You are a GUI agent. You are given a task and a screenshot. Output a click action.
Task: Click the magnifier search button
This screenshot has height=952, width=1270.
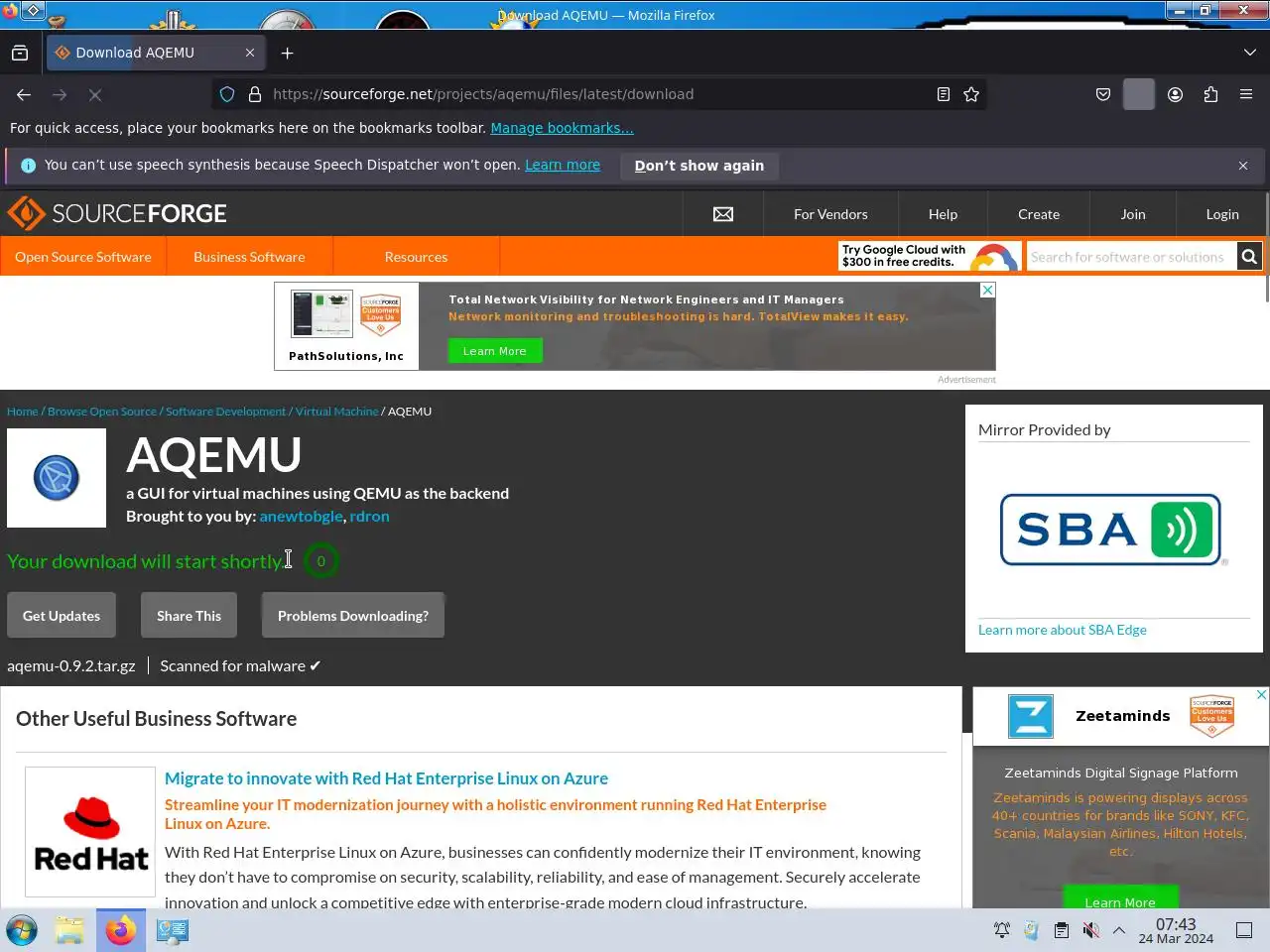coord(1249,257)
